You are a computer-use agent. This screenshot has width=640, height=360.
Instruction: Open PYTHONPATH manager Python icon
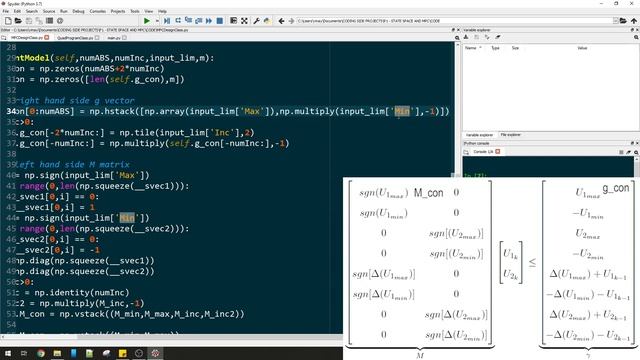pos(267,21)
